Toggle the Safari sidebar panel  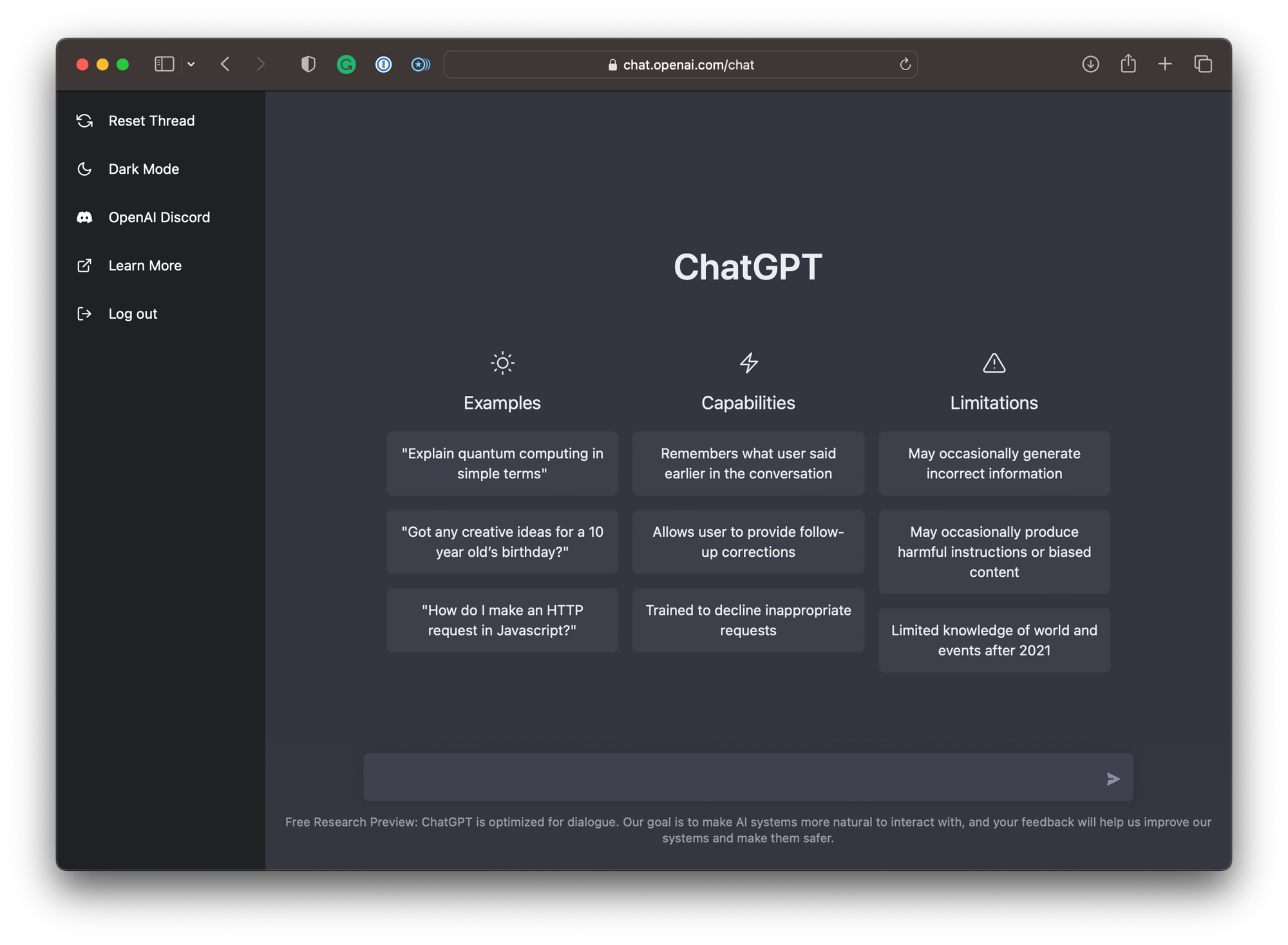(x=164, y=64)
